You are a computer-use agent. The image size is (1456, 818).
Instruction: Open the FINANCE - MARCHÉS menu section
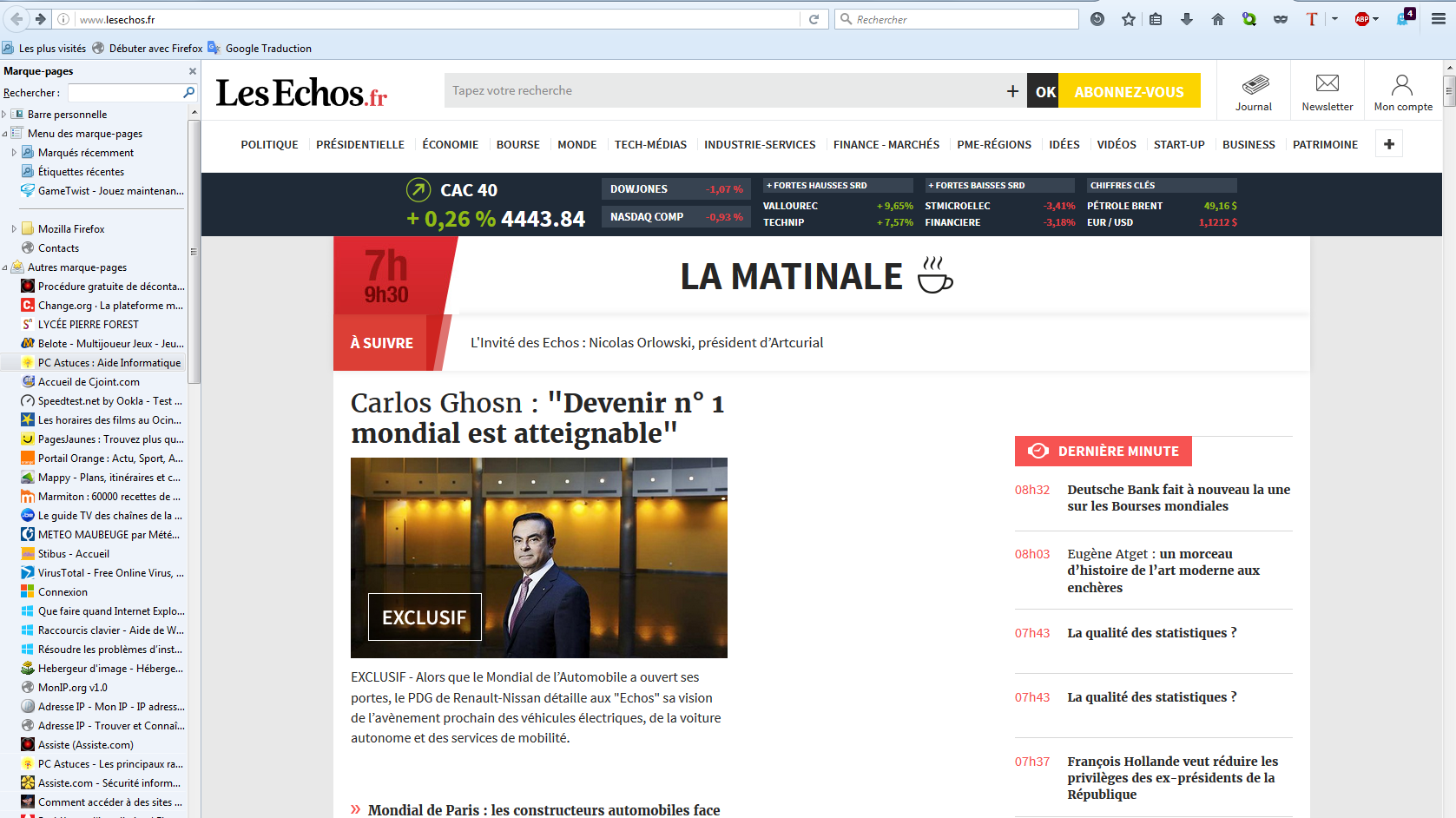pos(886,145)
